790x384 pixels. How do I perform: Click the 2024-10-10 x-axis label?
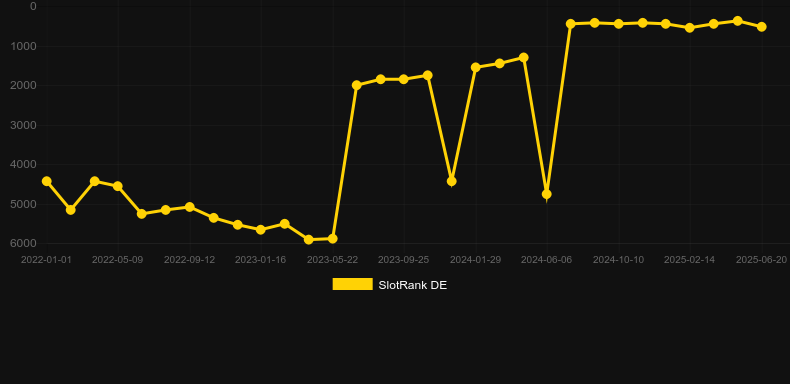[x=618, y=260]
